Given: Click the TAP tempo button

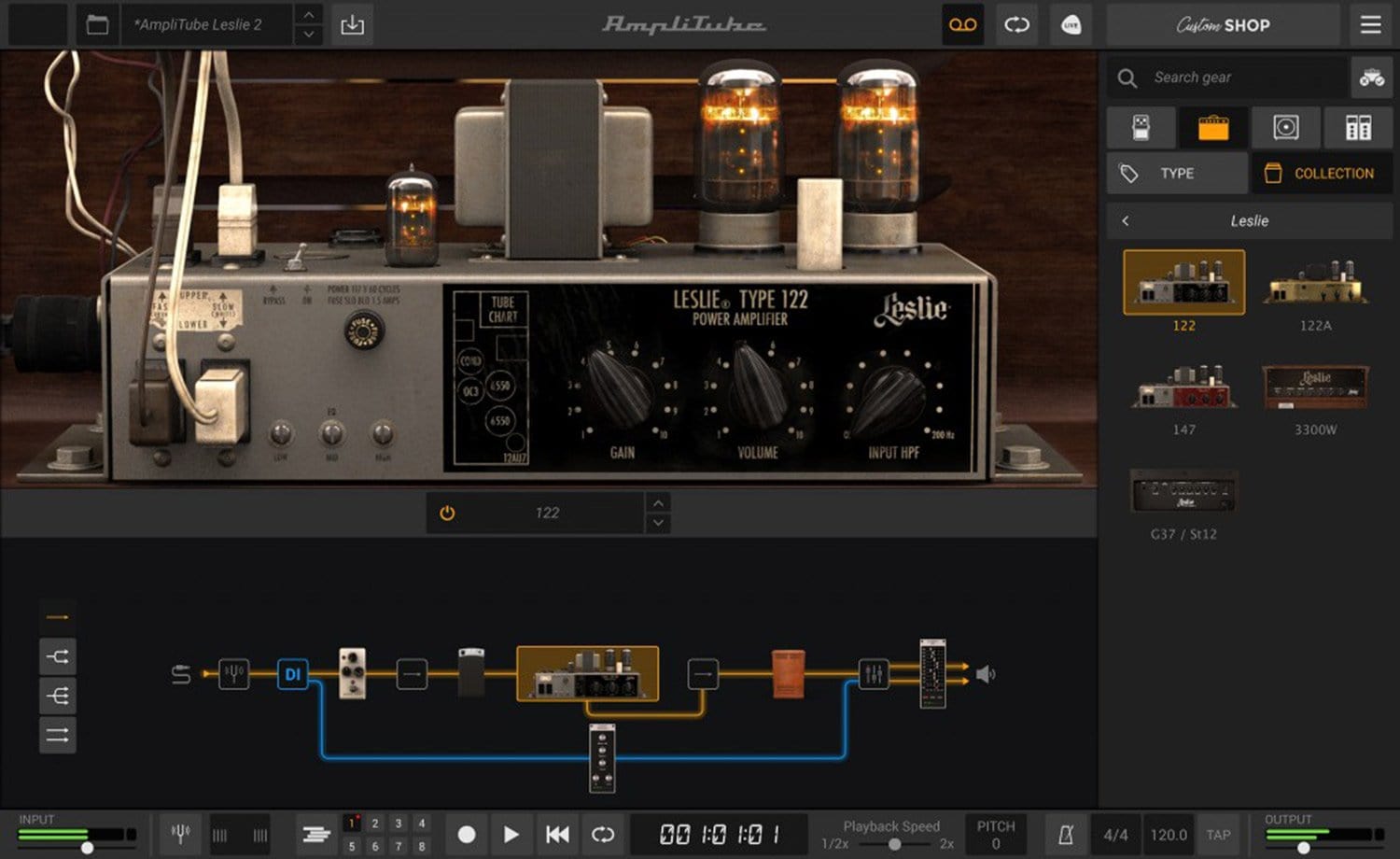Looking at the screenshot, I should (x=1218, y=835).
